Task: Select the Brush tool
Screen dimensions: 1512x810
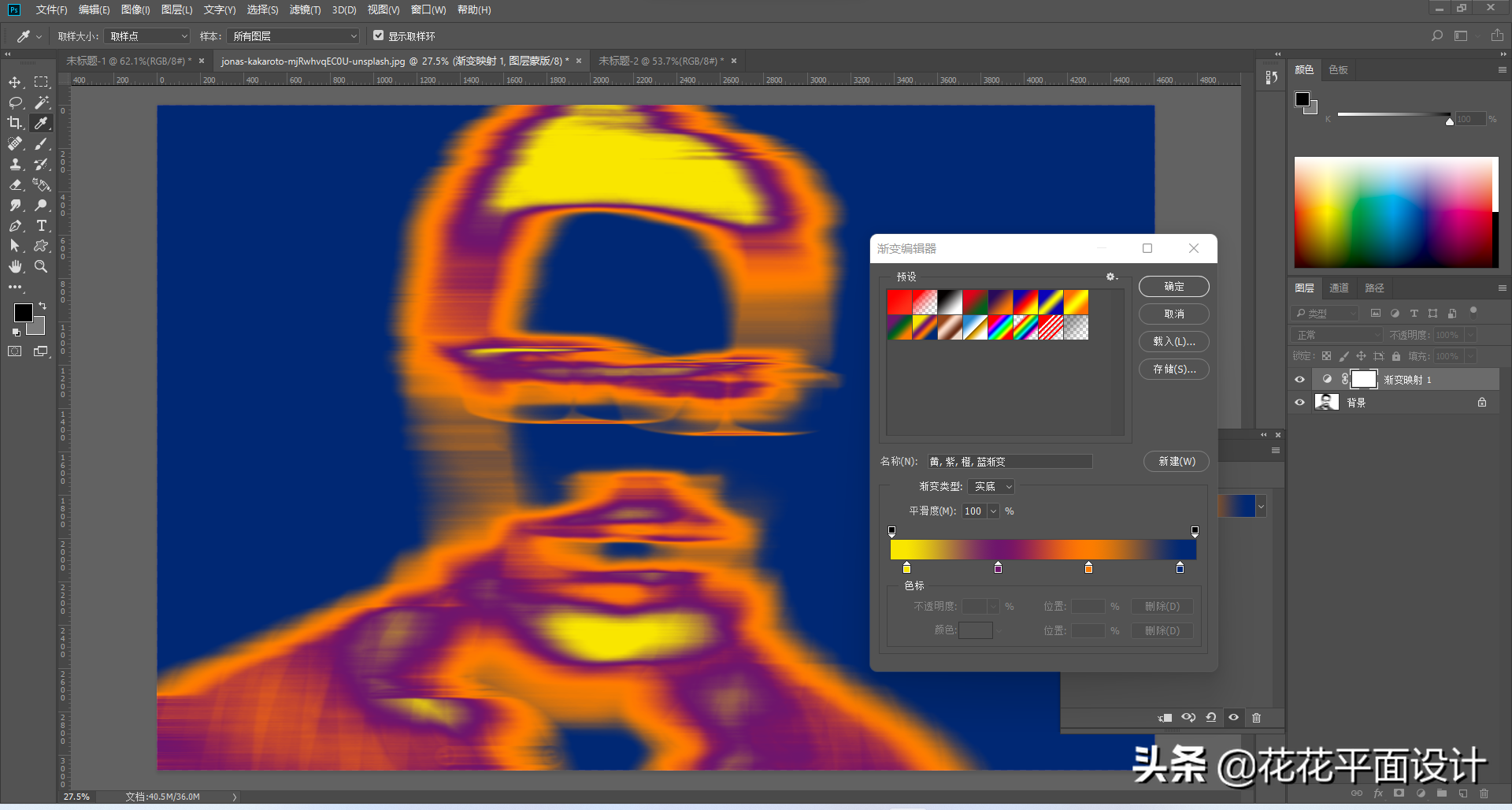Action: [41, 143]
